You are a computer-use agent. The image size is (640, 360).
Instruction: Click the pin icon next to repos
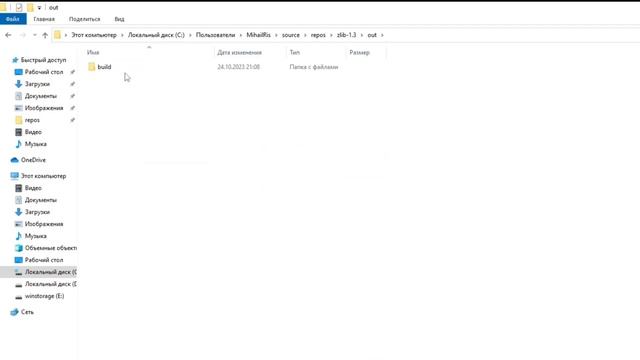[x=72, y=120]
